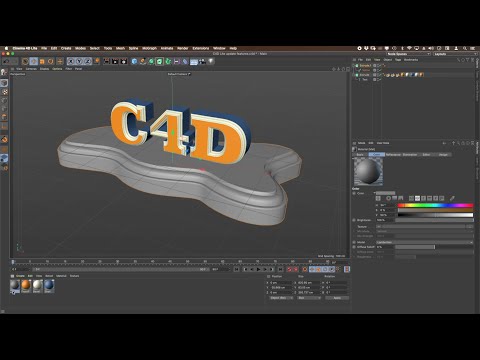Toggle the Diffuse Falloff animation circle

354,247
